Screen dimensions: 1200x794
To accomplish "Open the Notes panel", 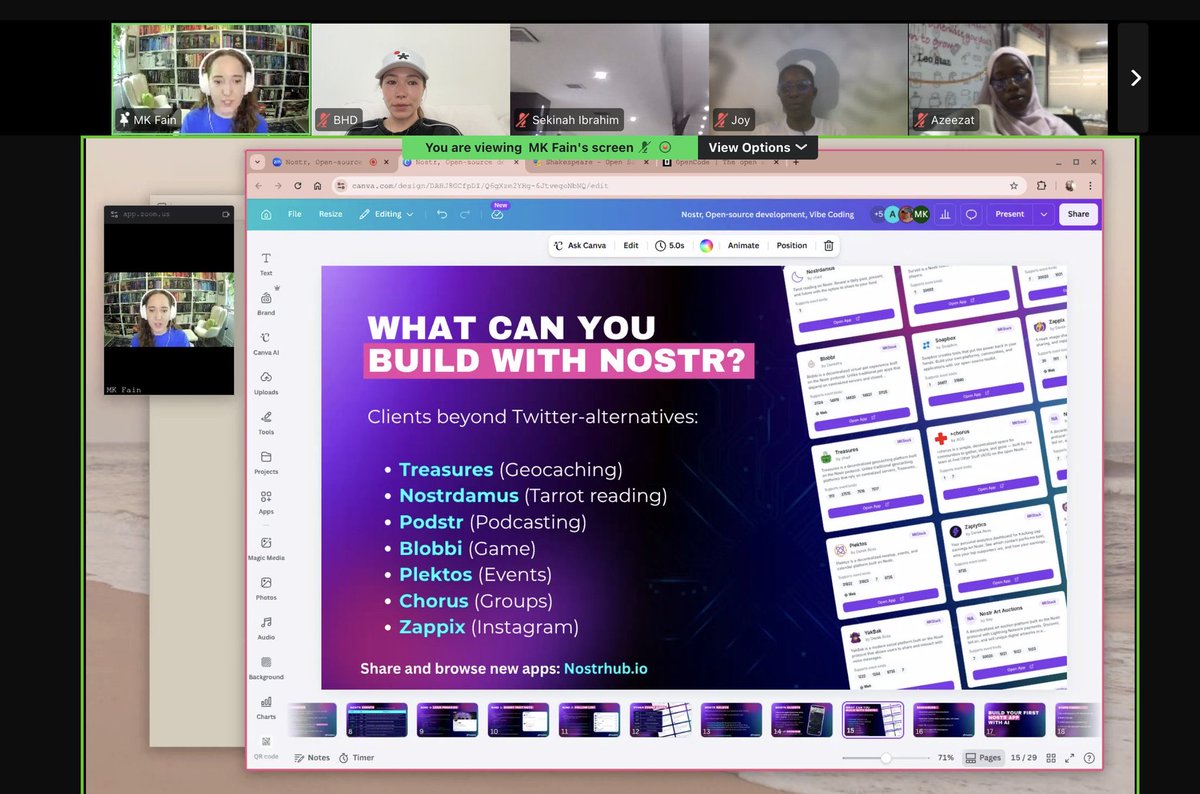I will pos(312,758).
